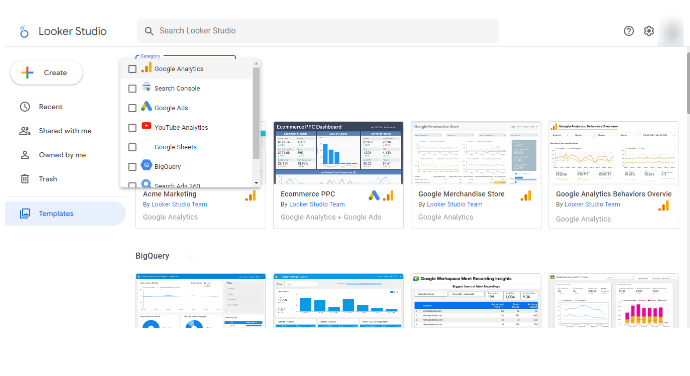Click YouTube Analytics icon in category list

pyautogui.click(x=147, y=126)
